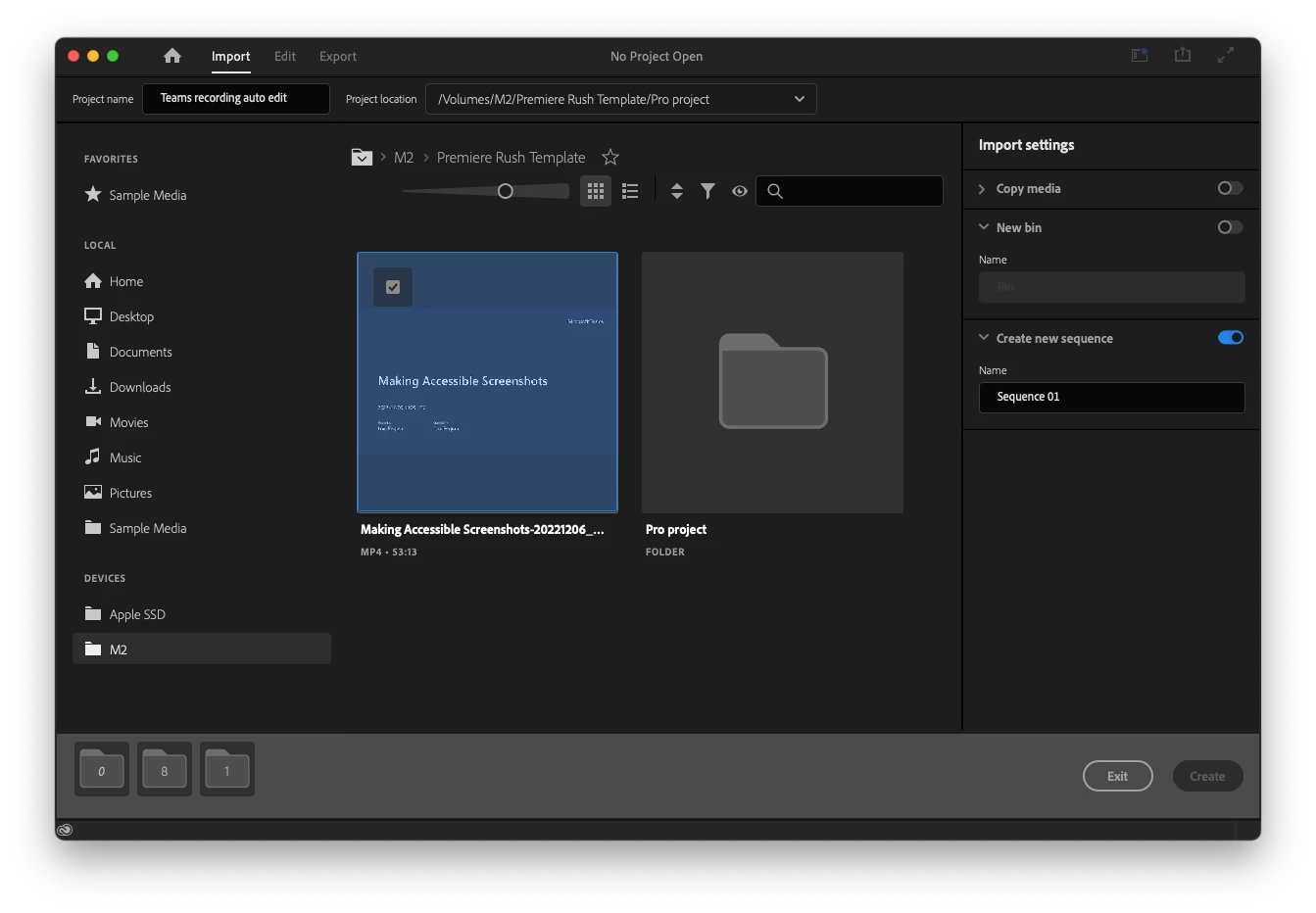Open the folder navigation breadcrumb dropdown
The width and height of the screenshot is (1316, 913).
coord(362,157)
